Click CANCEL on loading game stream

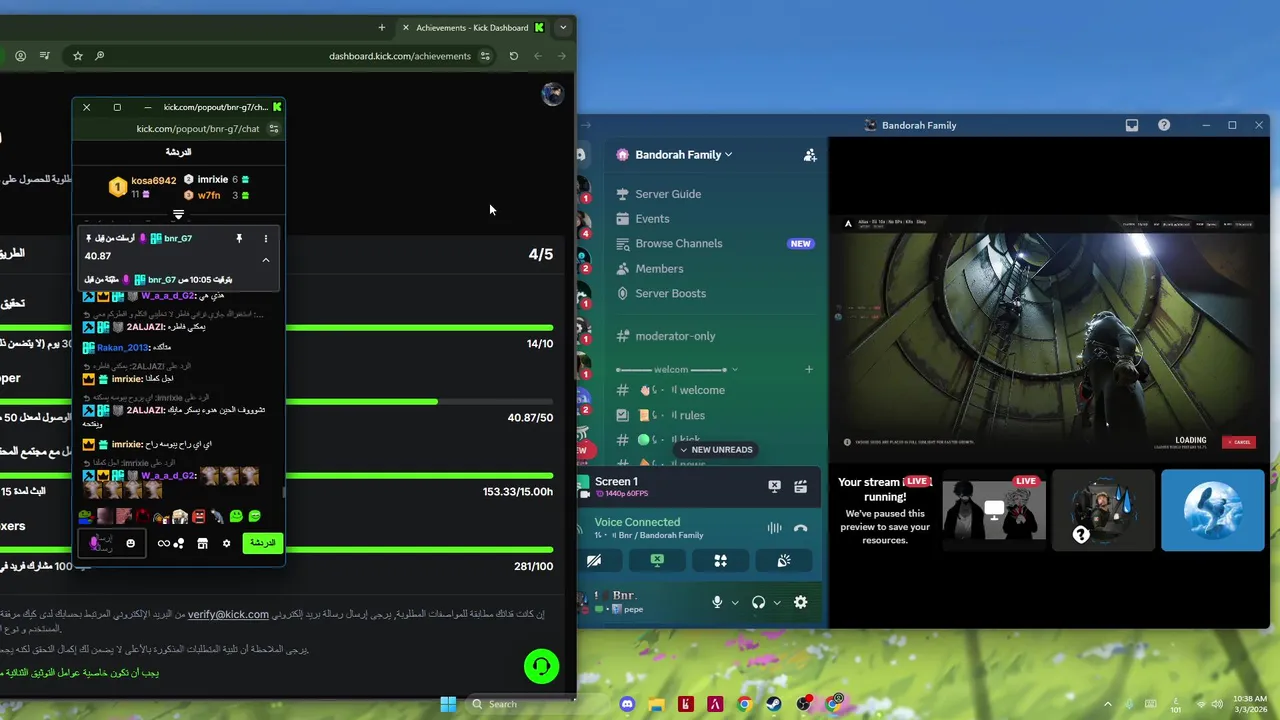[x=1241, y=441]
